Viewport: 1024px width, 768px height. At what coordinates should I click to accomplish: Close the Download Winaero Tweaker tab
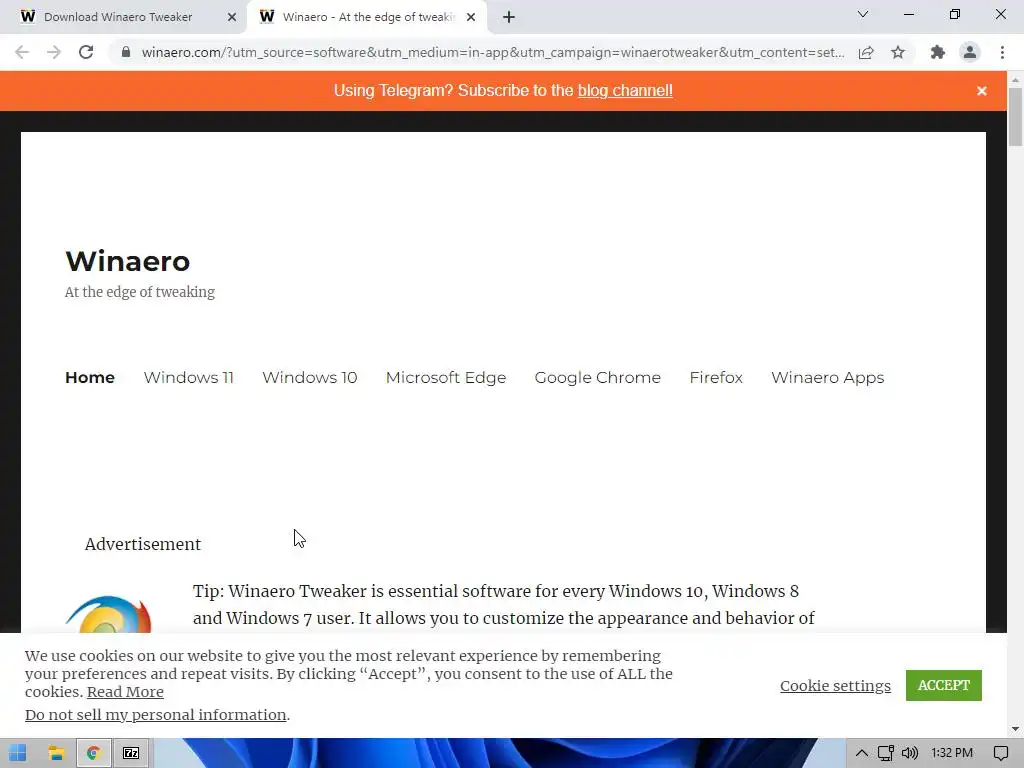coord(232,17)
